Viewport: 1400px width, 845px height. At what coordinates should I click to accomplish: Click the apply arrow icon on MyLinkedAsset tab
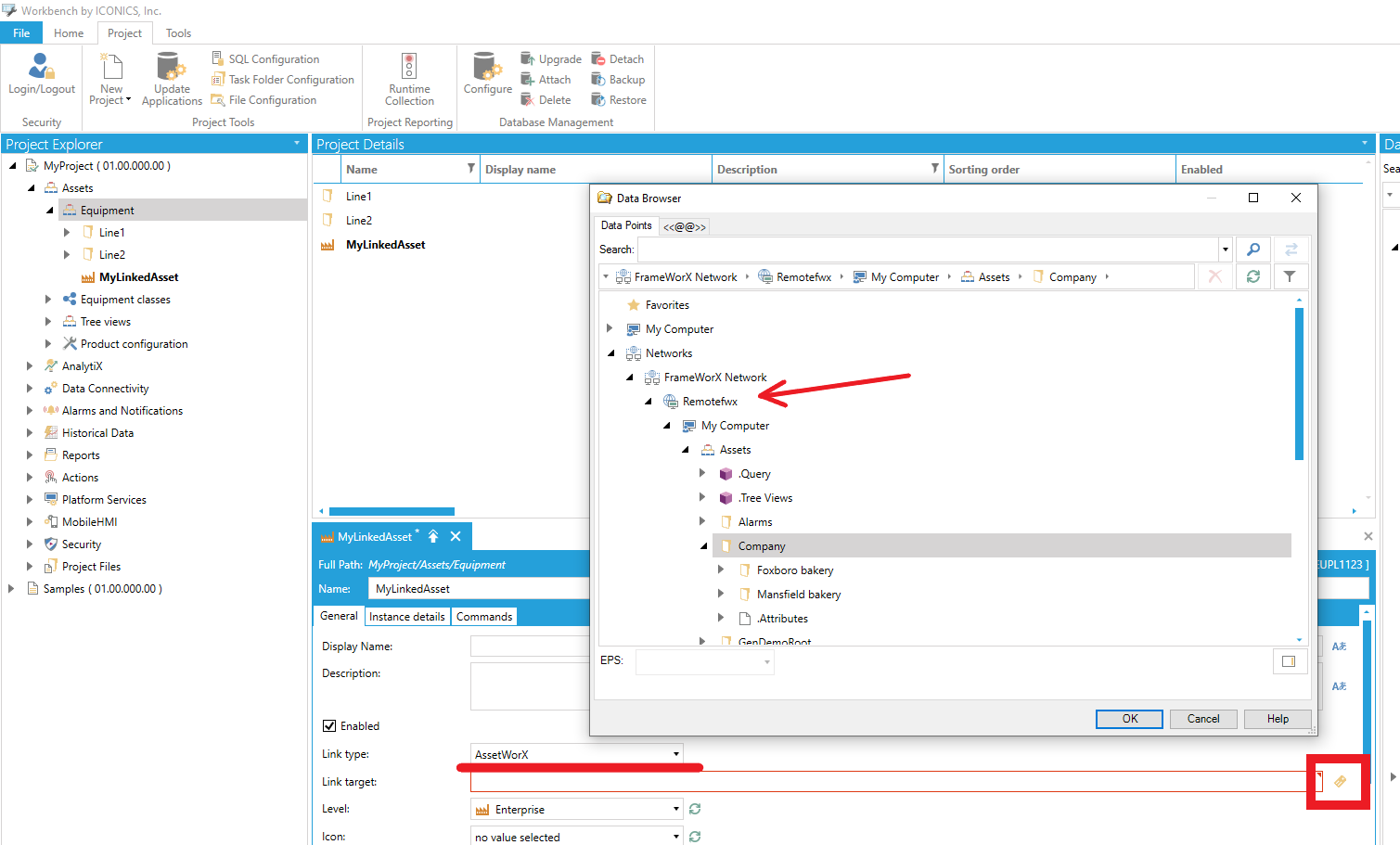(433, 536)
